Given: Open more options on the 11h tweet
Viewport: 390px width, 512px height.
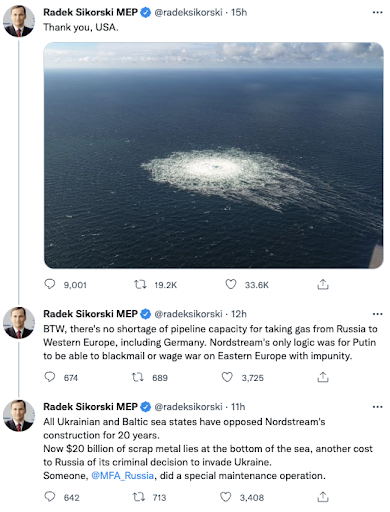Looking at the screenshot, I should [x=377, y=407].
